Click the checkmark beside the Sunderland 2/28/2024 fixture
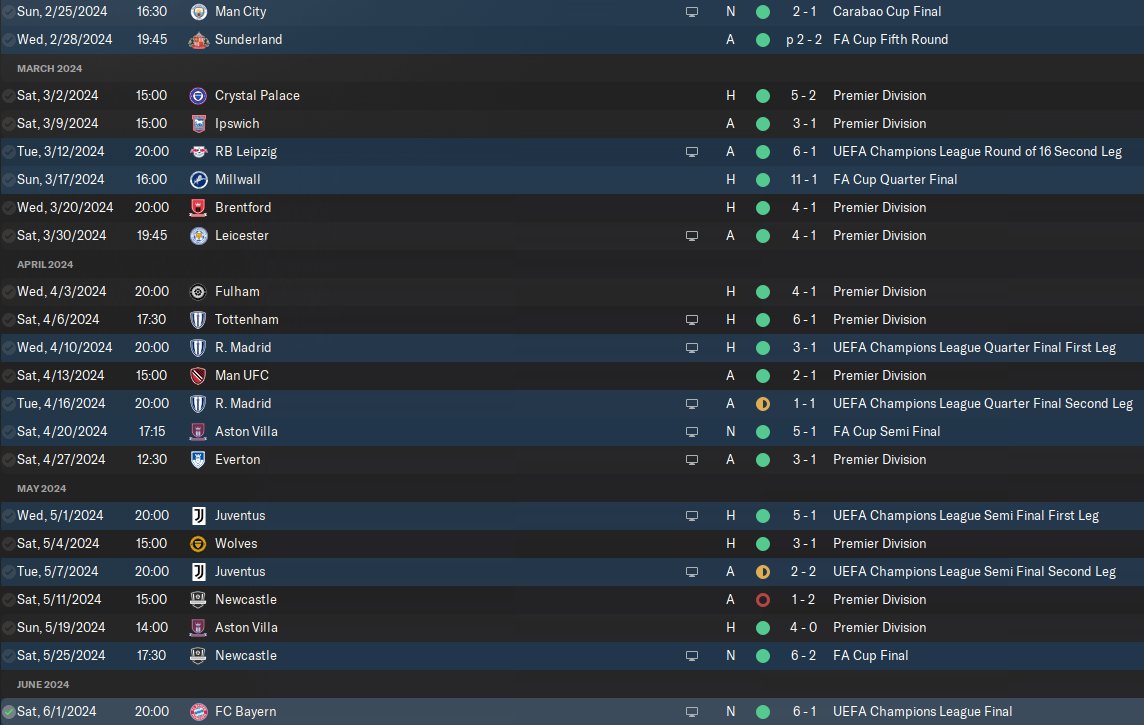This screenshot has width=1144, height=725. [x=9, y=40]
